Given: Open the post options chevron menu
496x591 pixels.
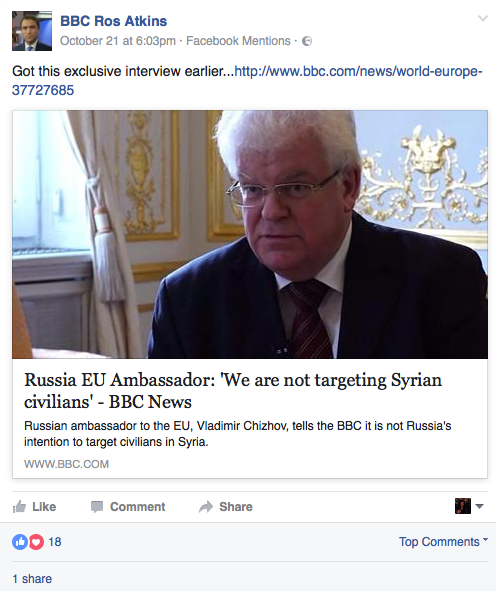Looking at the screenshot, I should coord(482,18).
